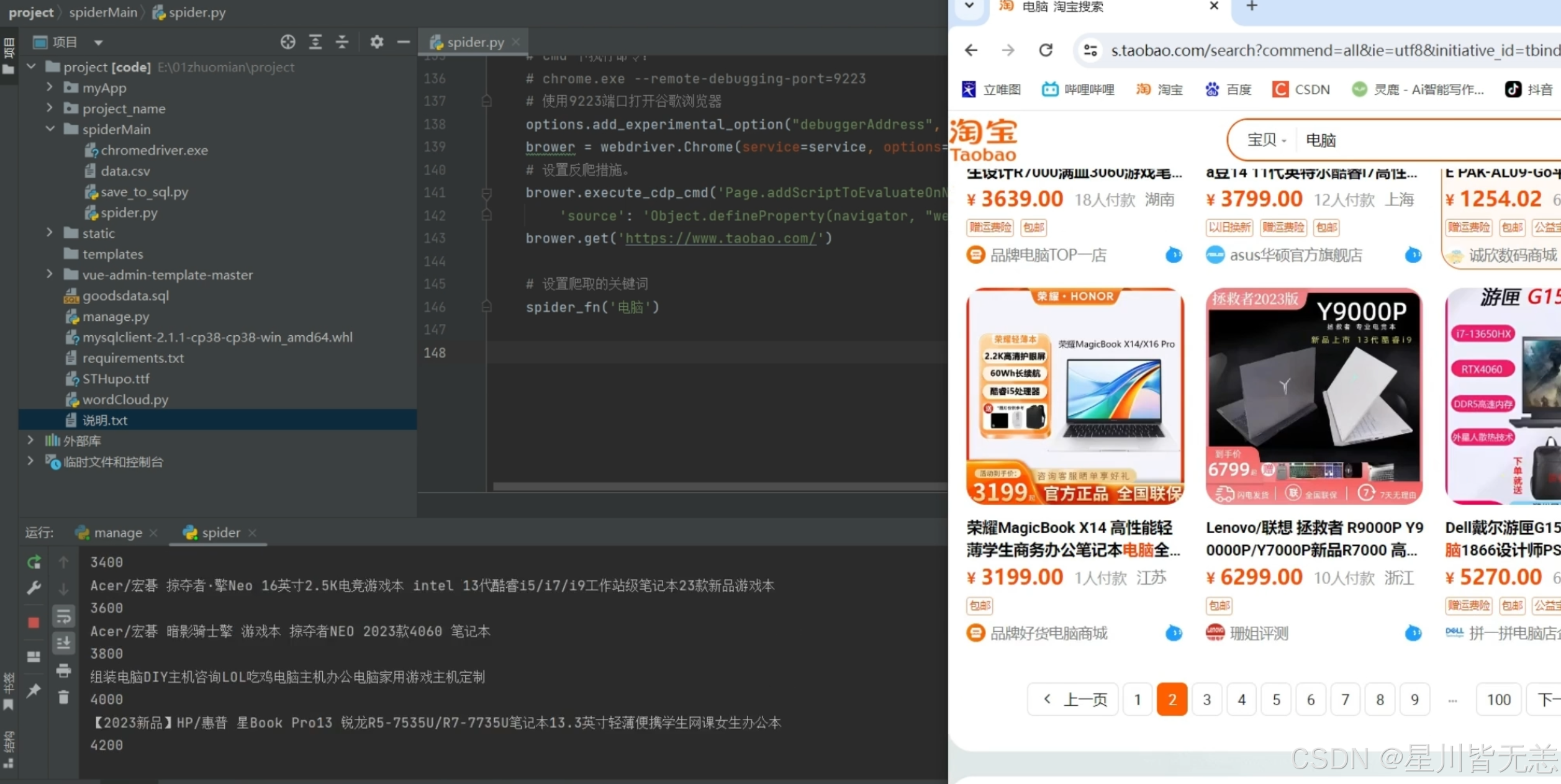The width and height of the screenshot is (1561, 784).
Task: Expand the 外部库 node
Action: [x=30, y=440]
